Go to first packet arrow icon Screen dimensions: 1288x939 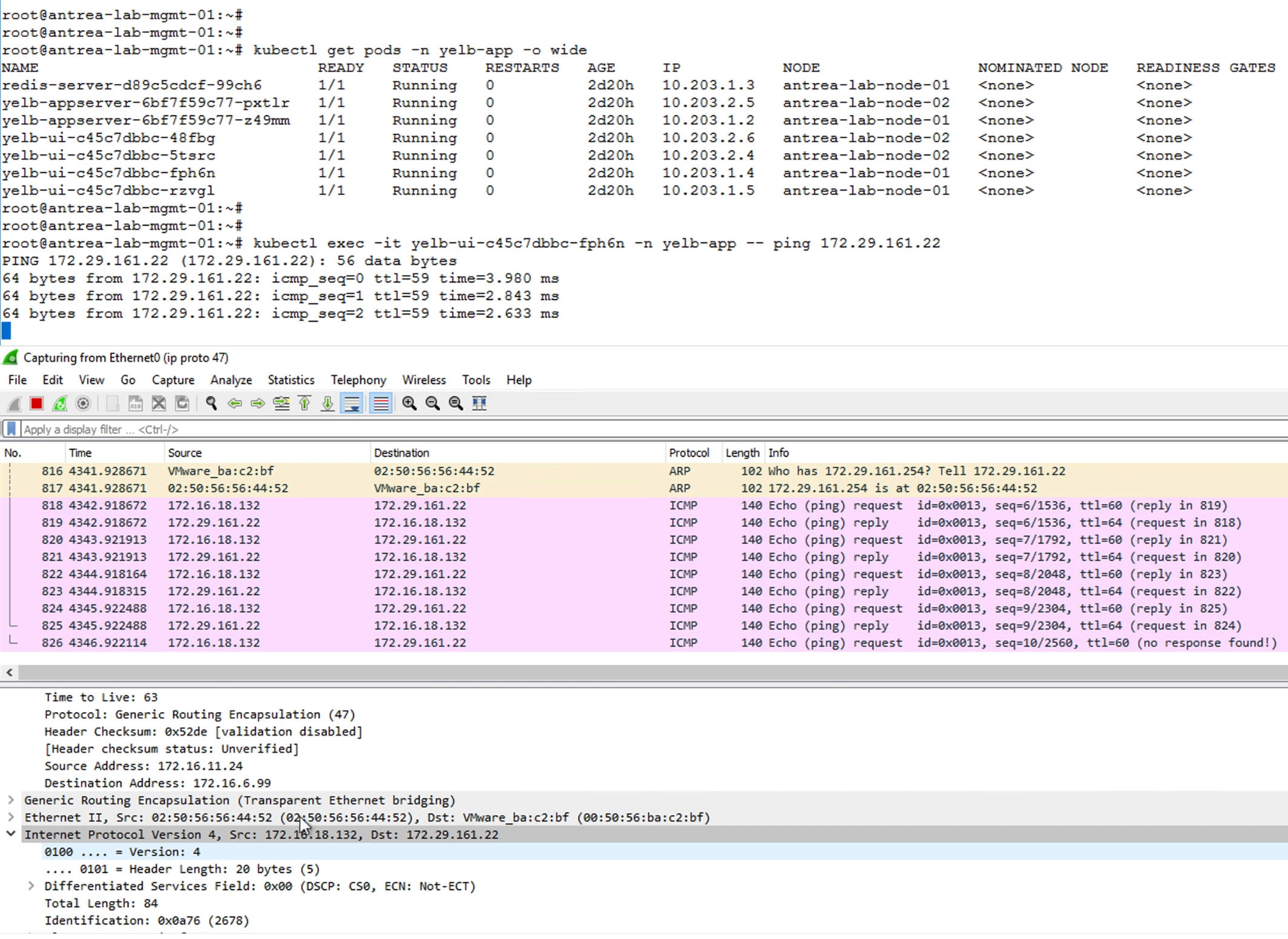[304, 404]
